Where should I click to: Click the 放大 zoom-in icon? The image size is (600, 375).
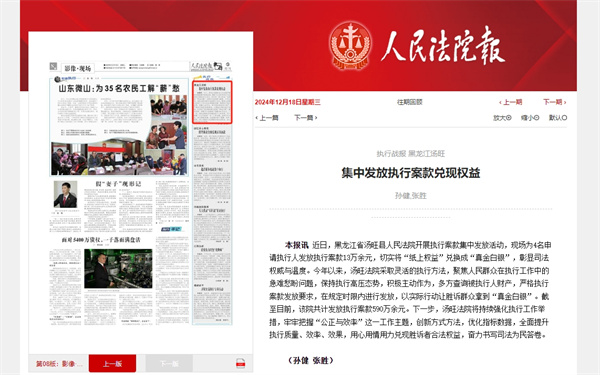[509, 118]
